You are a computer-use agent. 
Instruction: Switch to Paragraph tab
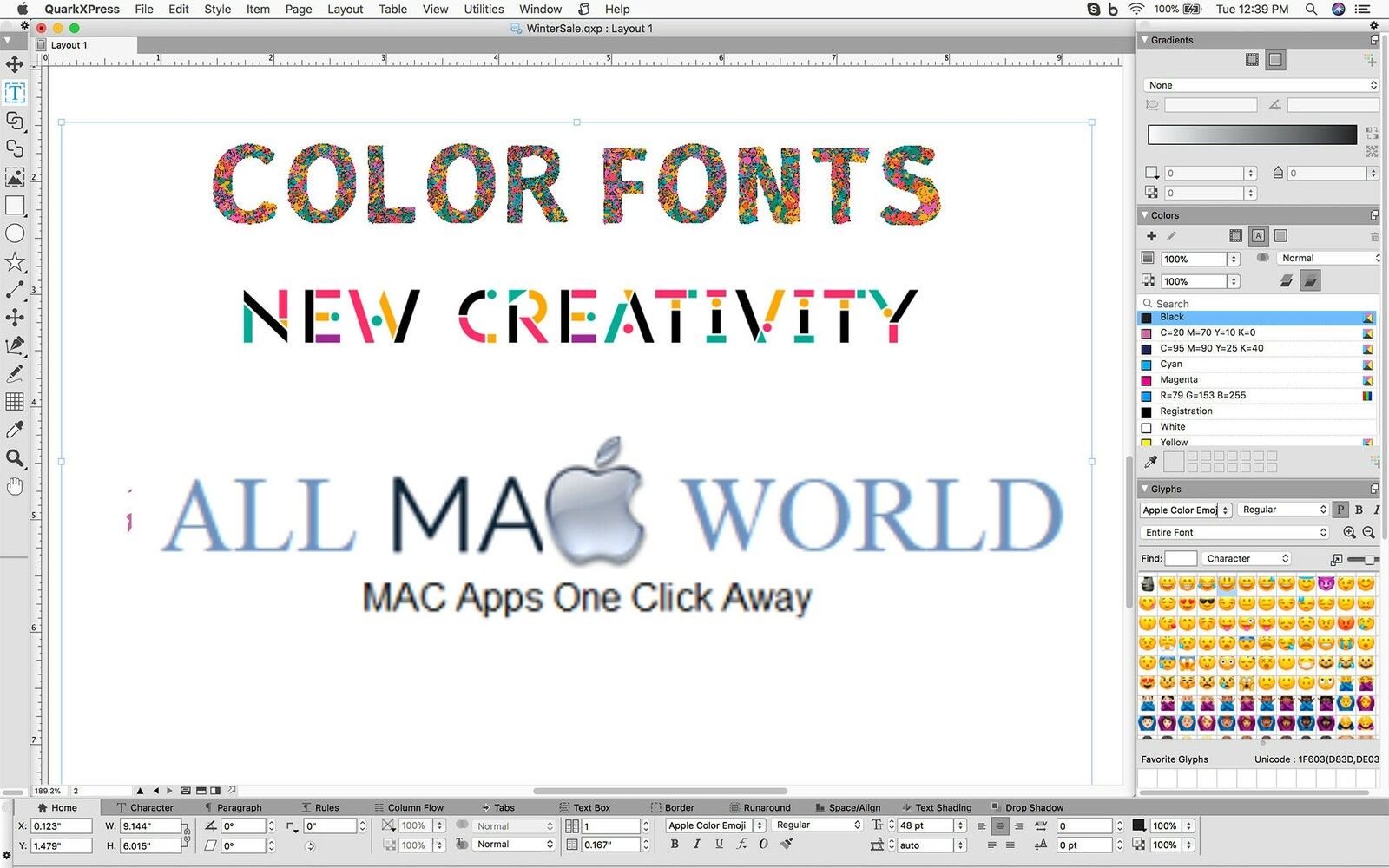(x=233, y=807)
